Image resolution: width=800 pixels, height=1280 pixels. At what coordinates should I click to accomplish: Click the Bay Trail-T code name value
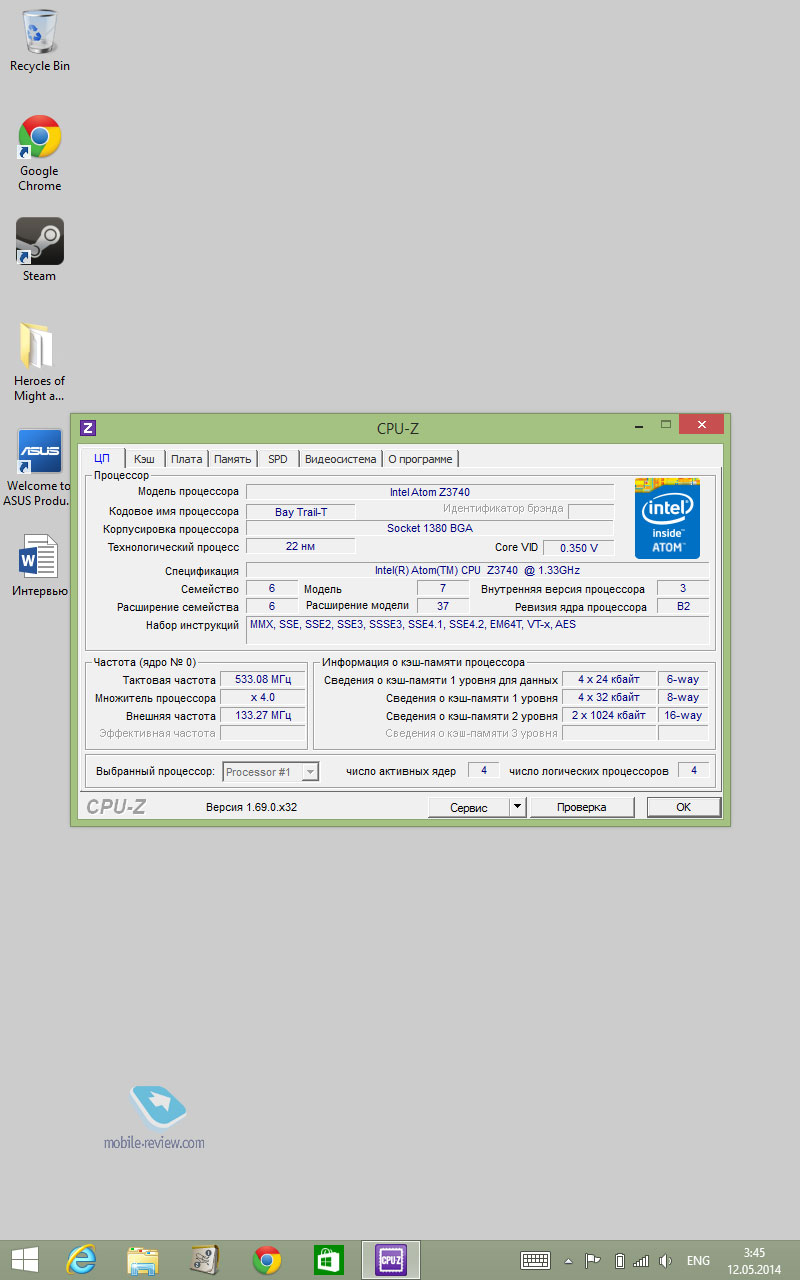300,512
